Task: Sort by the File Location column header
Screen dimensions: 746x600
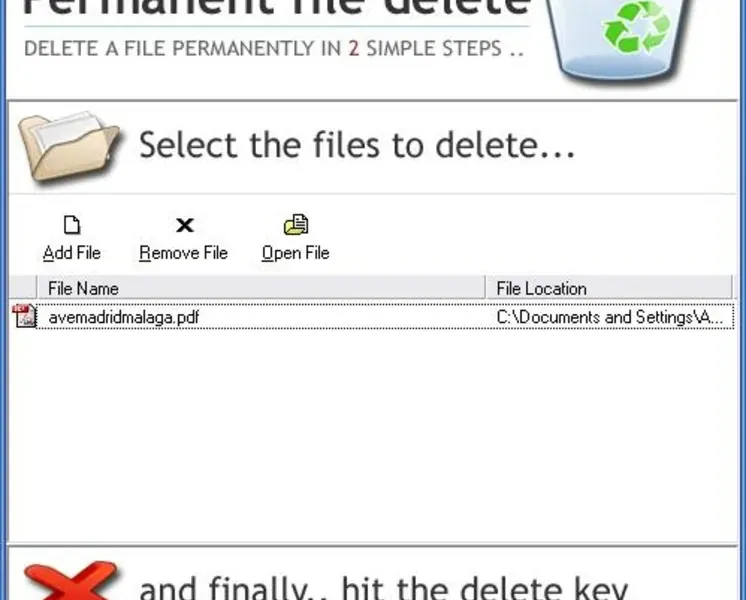Action: click(x=609, y=288)
